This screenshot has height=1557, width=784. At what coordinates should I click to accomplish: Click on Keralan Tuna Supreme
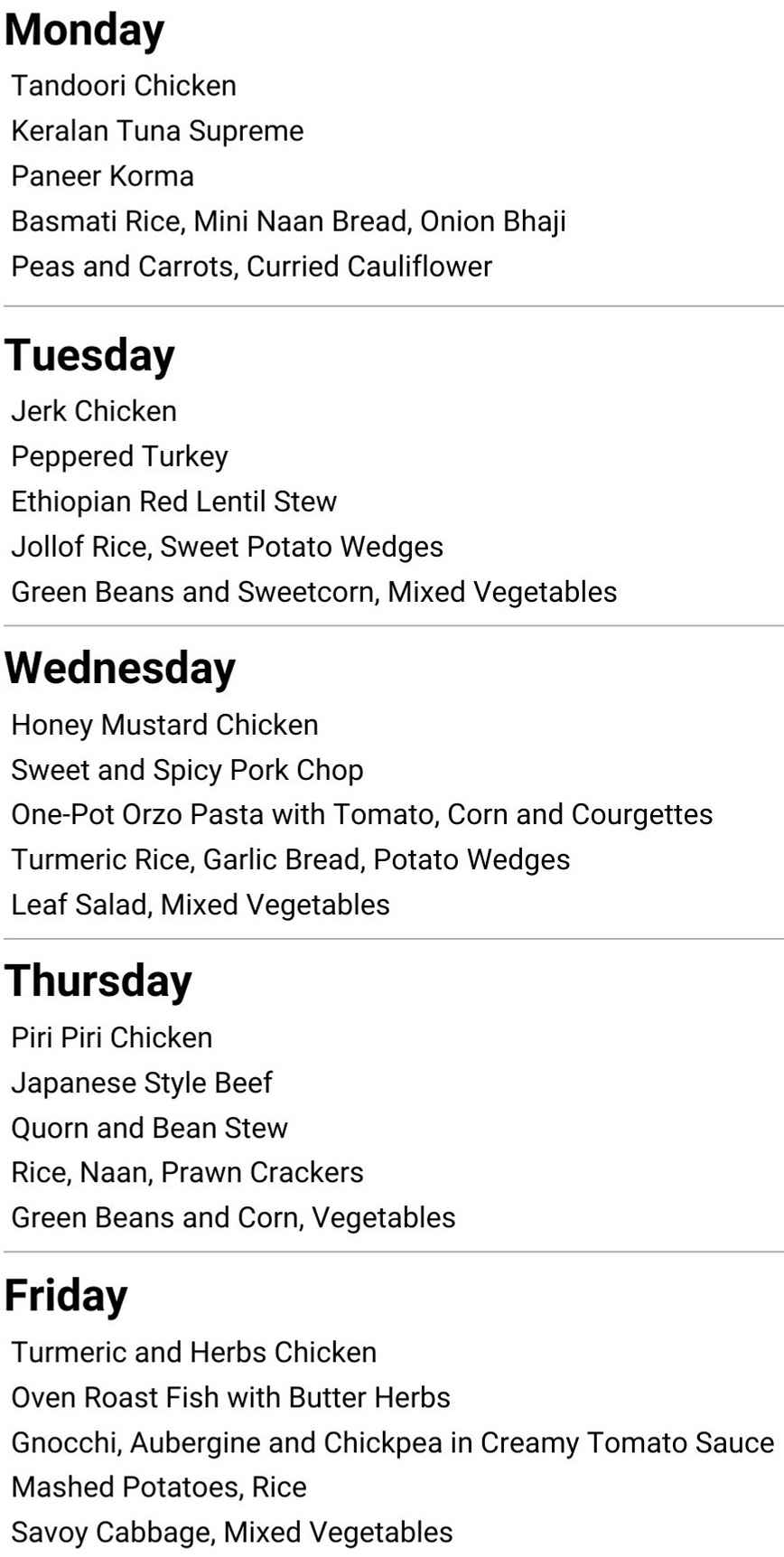point(157,131)
